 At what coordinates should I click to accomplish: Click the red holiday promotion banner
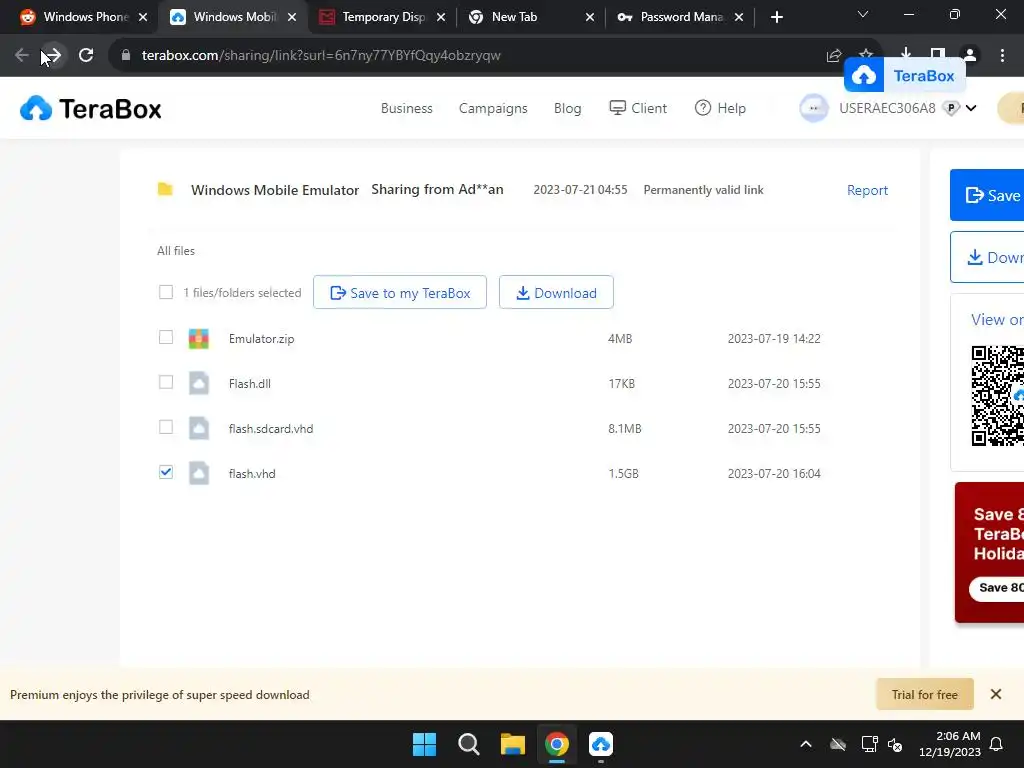click(x=989, y=552)
